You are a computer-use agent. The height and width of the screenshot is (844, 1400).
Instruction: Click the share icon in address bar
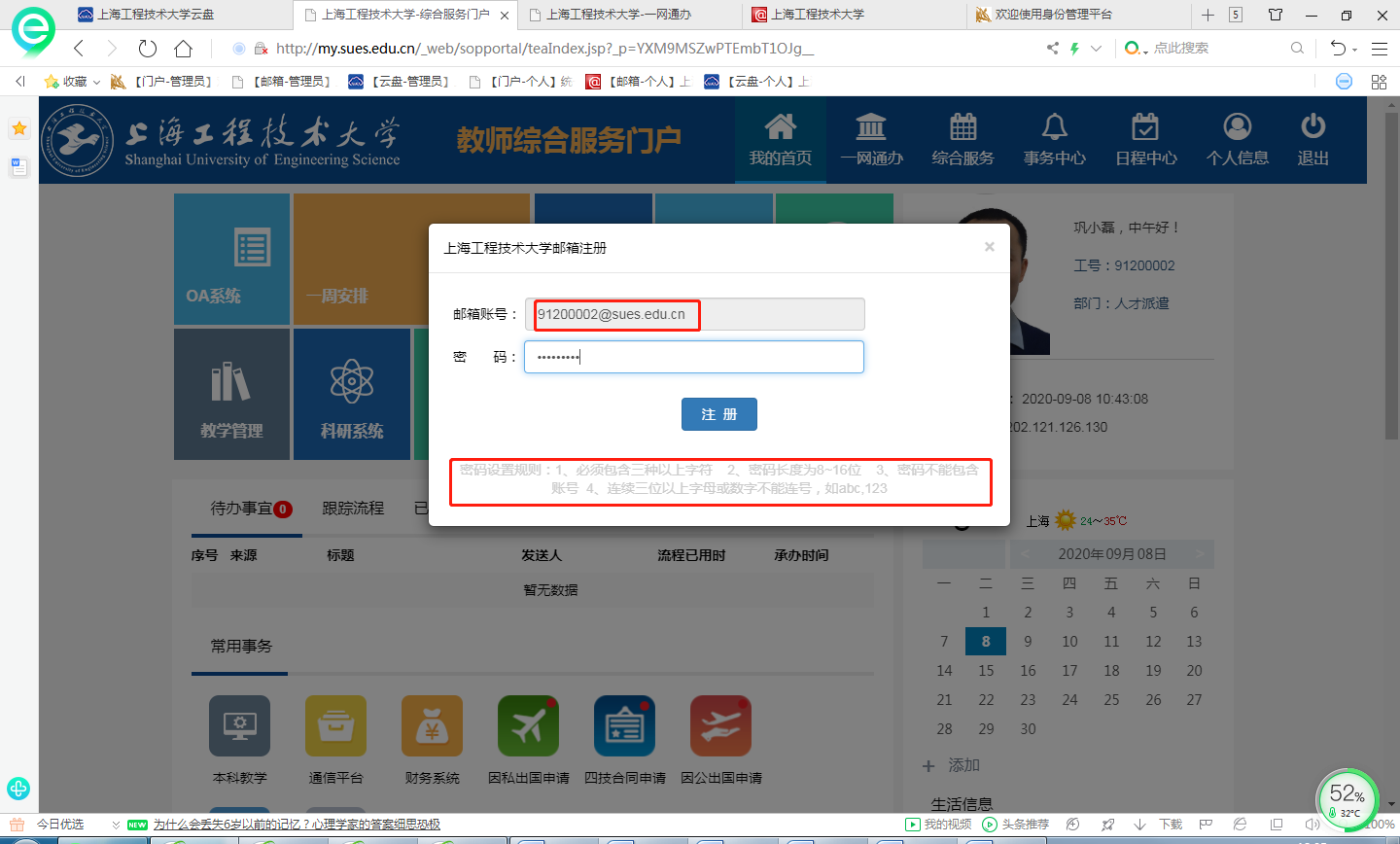click(1053, 49)
